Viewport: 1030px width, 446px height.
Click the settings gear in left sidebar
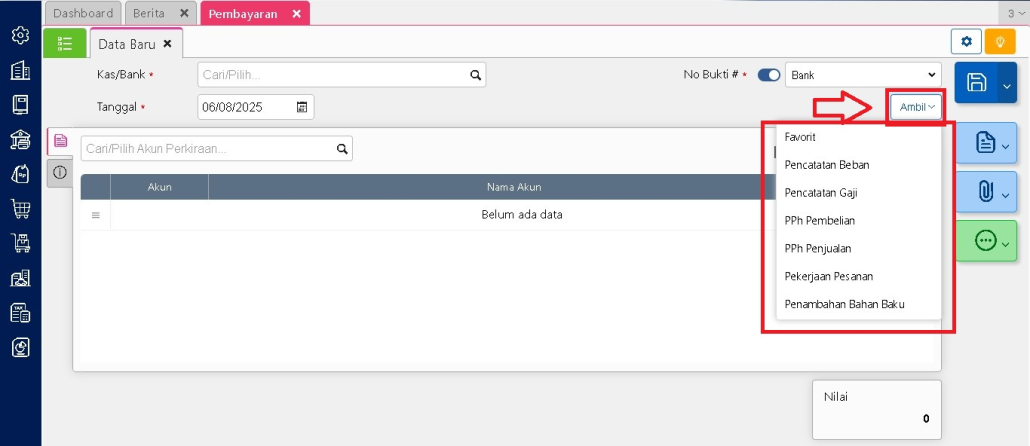20,35
